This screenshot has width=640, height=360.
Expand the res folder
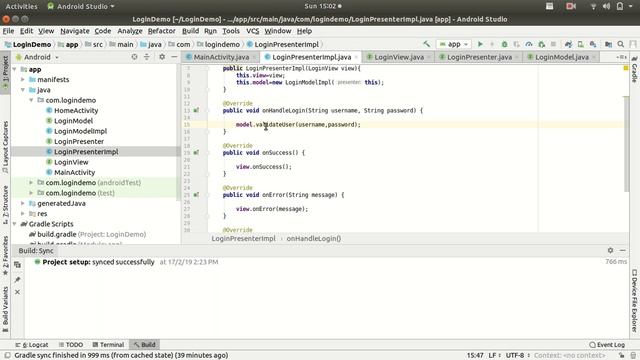click(x=23, y=213)
